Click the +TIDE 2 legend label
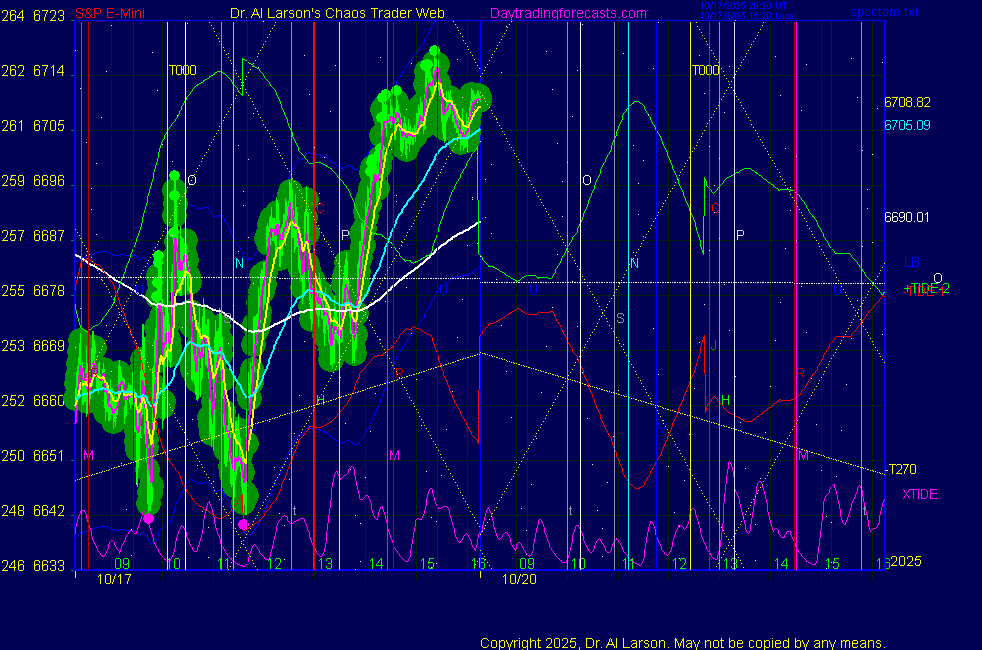 point(925,289)
